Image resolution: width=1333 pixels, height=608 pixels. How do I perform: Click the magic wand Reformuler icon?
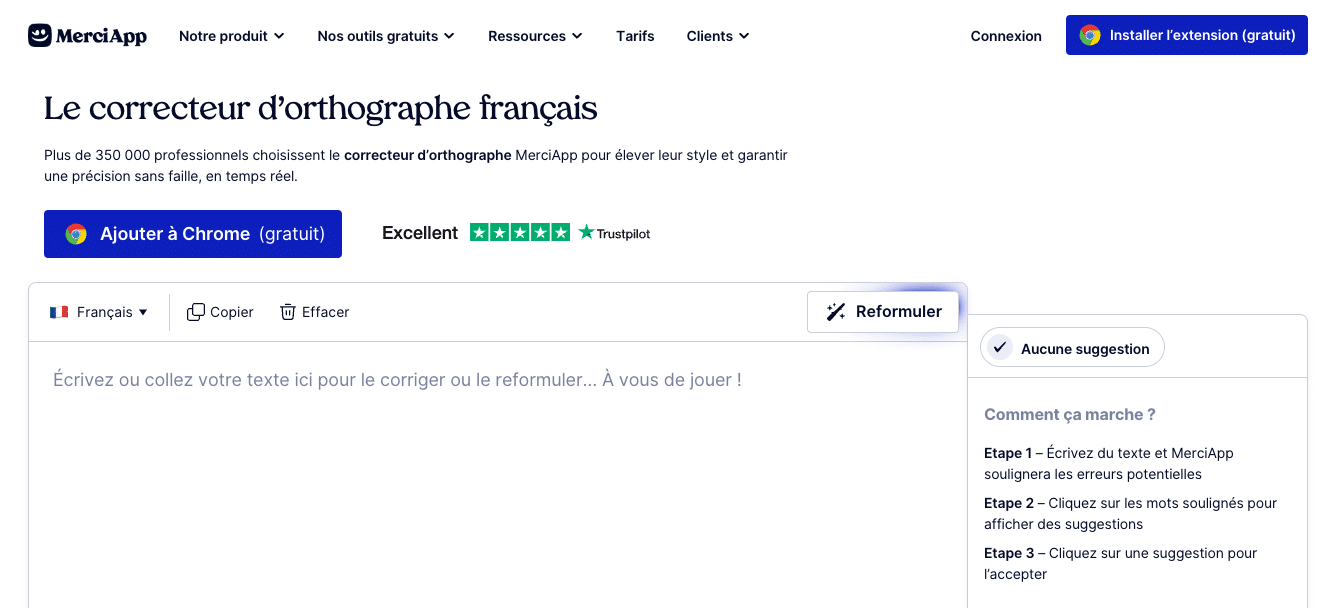pos(836,312)
